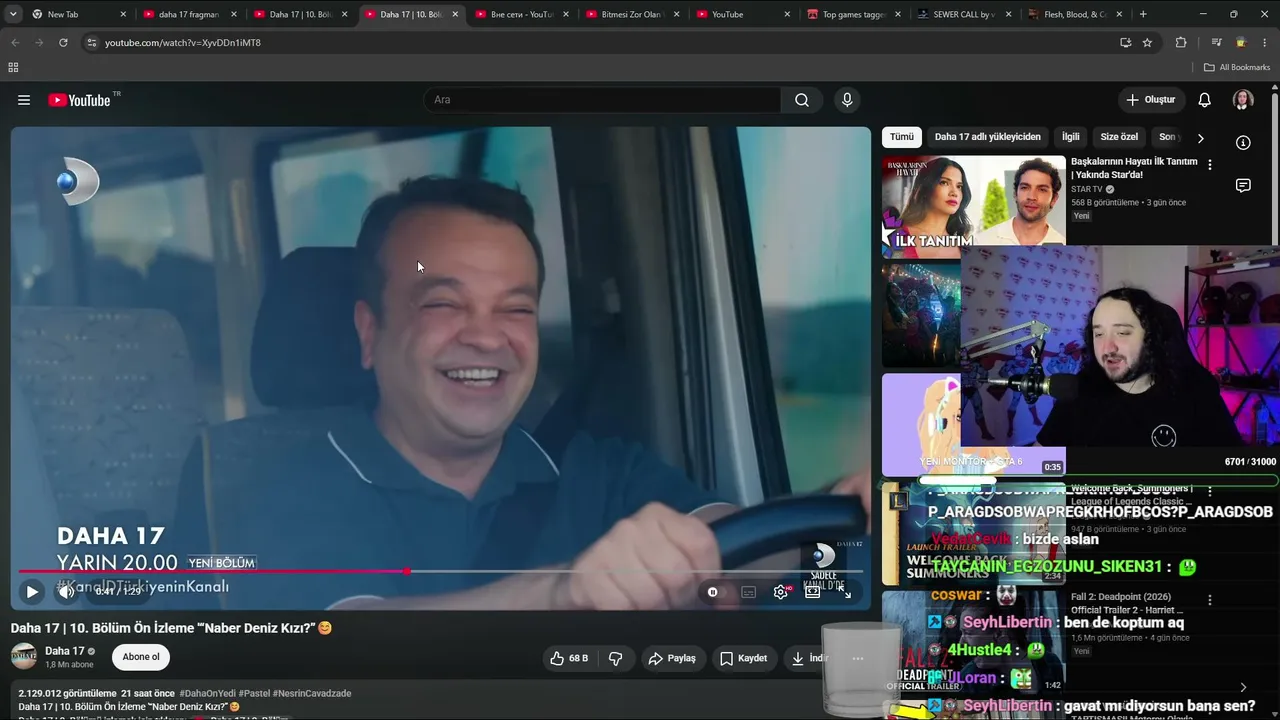Go back in browser history
This screenshot has height=720, width=1280.
point(15,43)
